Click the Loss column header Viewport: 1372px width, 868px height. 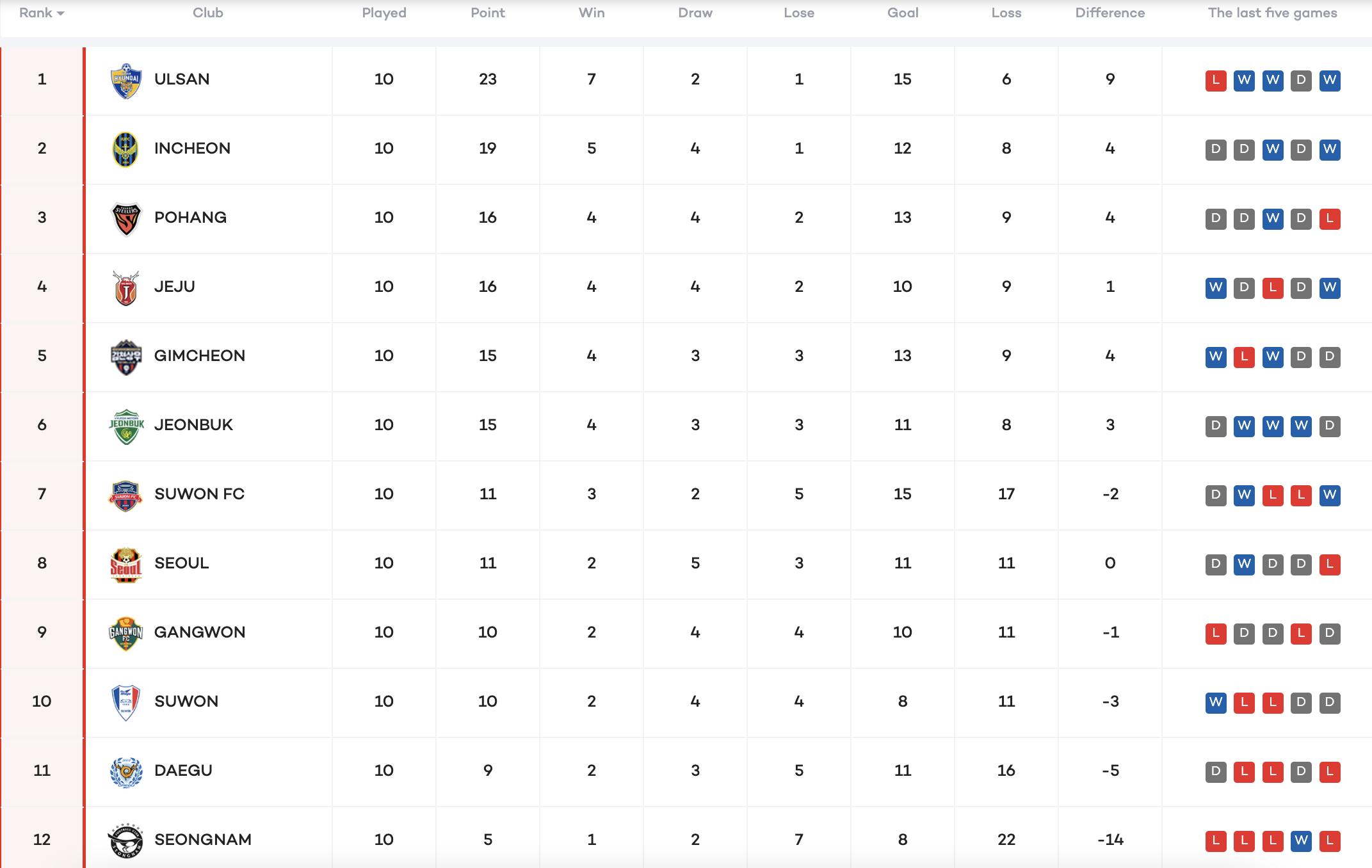(1006, 13)
